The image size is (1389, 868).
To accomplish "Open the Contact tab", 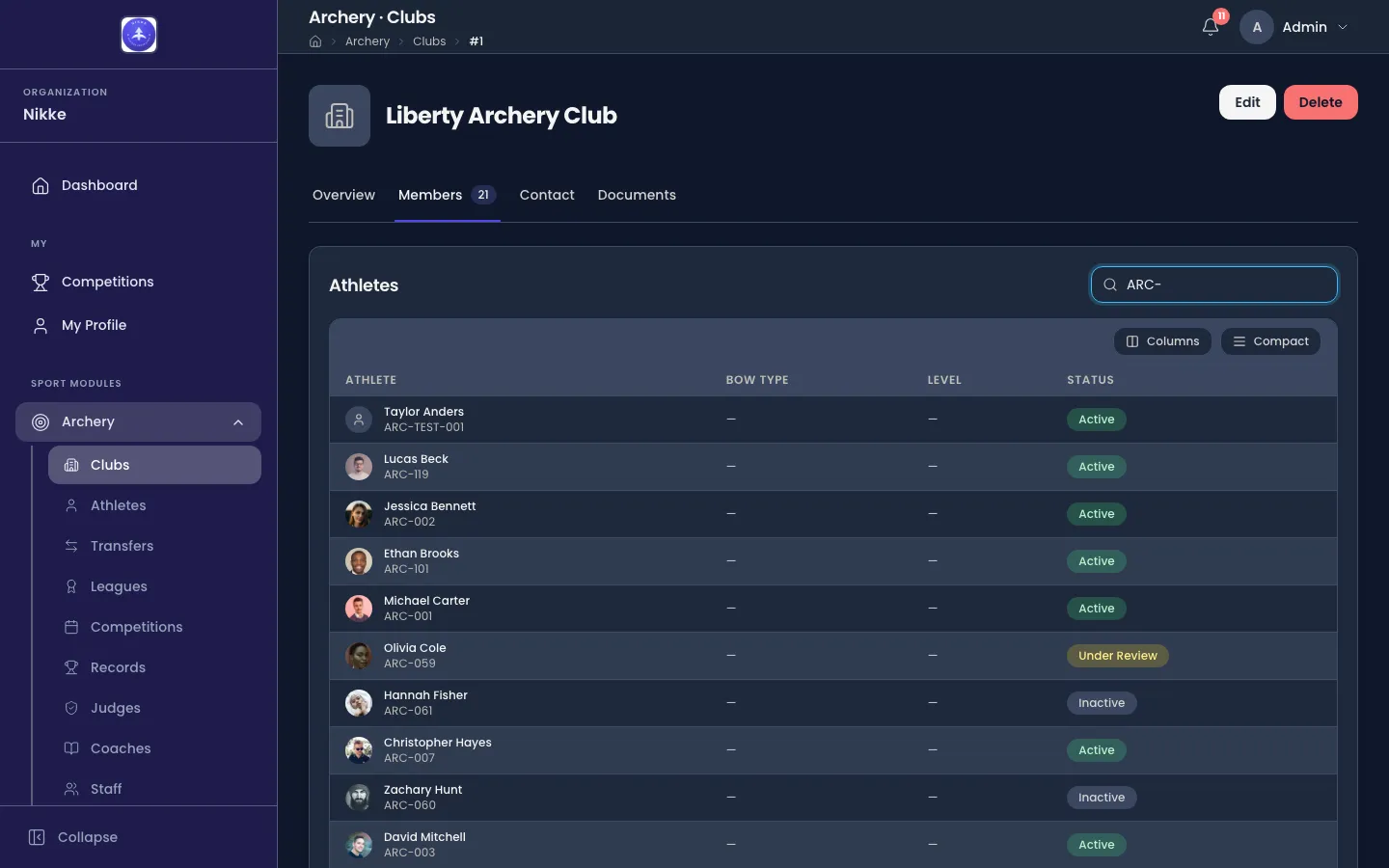I will [x=547, y=195].
